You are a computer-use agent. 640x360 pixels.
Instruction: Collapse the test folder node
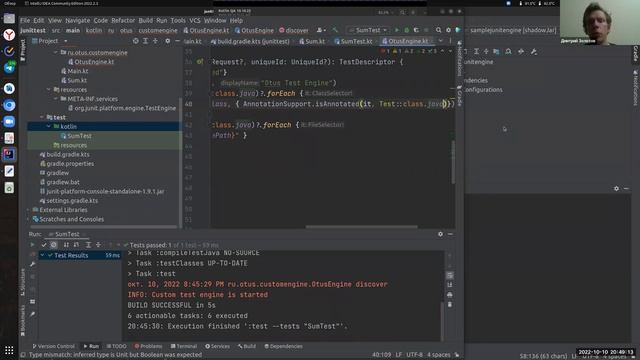[42, 117]
